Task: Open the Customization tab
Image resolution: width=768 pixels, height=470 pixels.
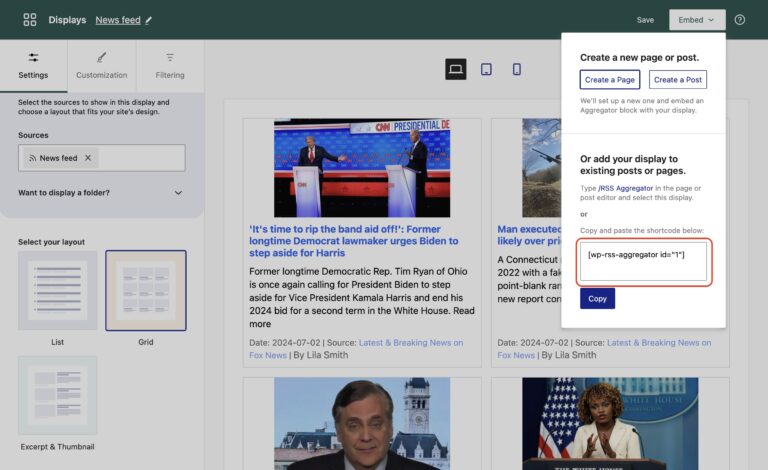Action: pyautogui.click(x=101, y=66)
